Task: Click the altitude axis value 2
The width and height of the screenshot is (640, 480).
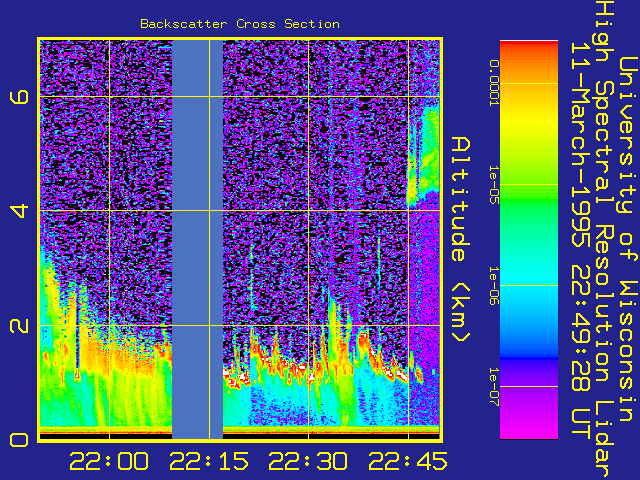Action: [x=20, y=325]
